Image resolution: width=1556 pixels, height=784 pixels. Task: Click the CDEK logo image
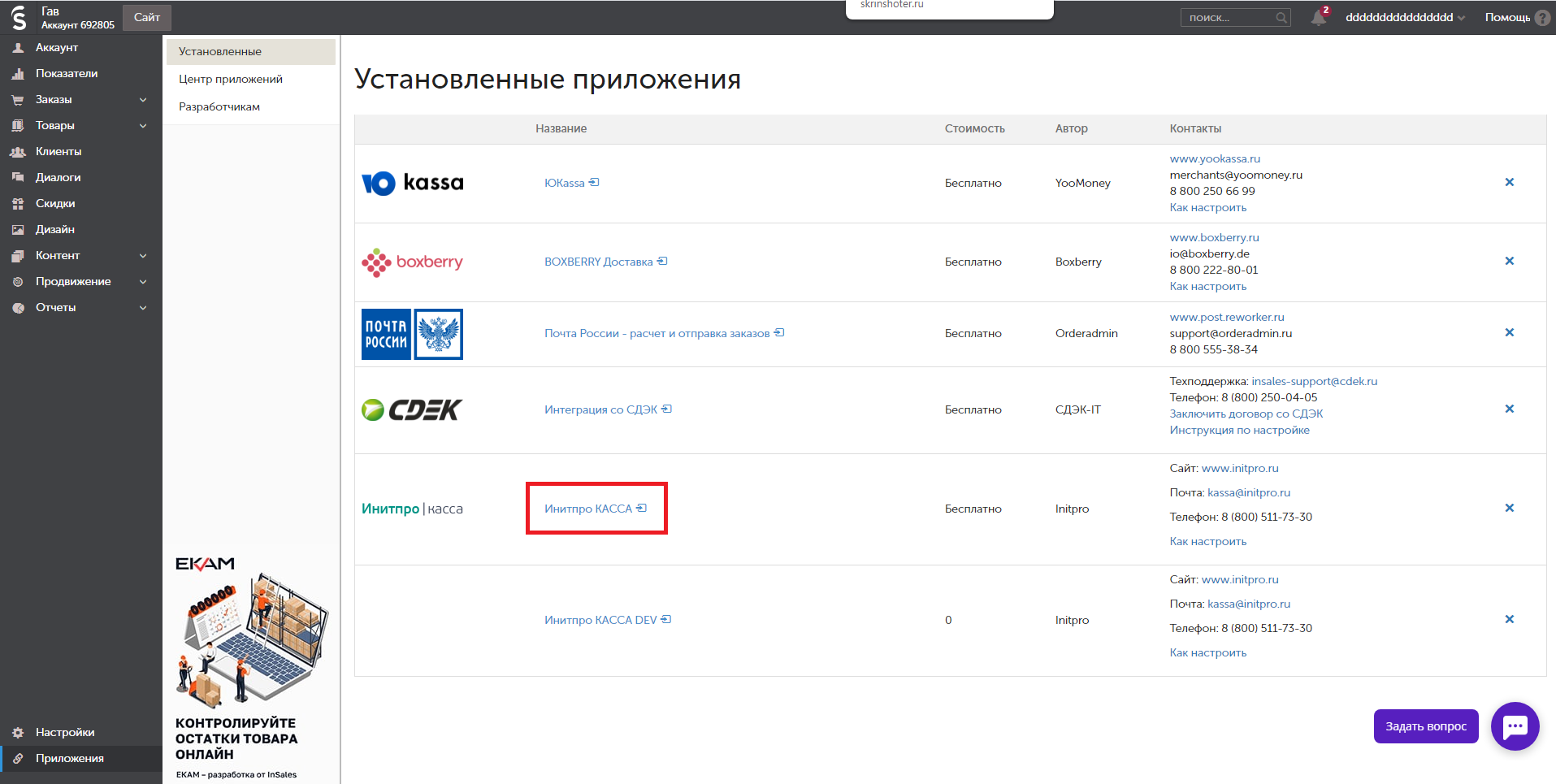pos(411,409)
